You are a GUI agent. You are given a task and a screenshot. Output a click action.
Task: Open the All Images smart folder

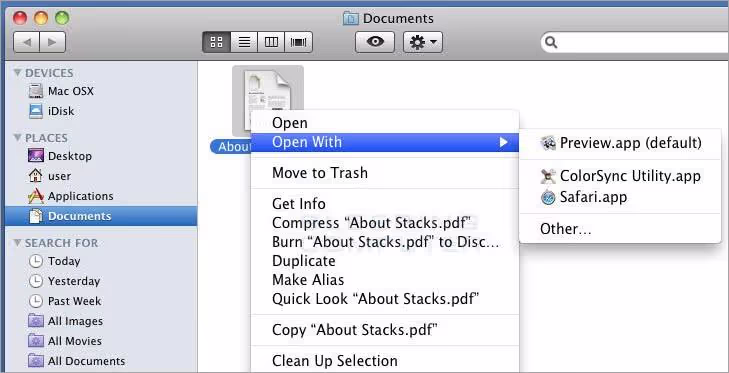(x=101, y=321)
